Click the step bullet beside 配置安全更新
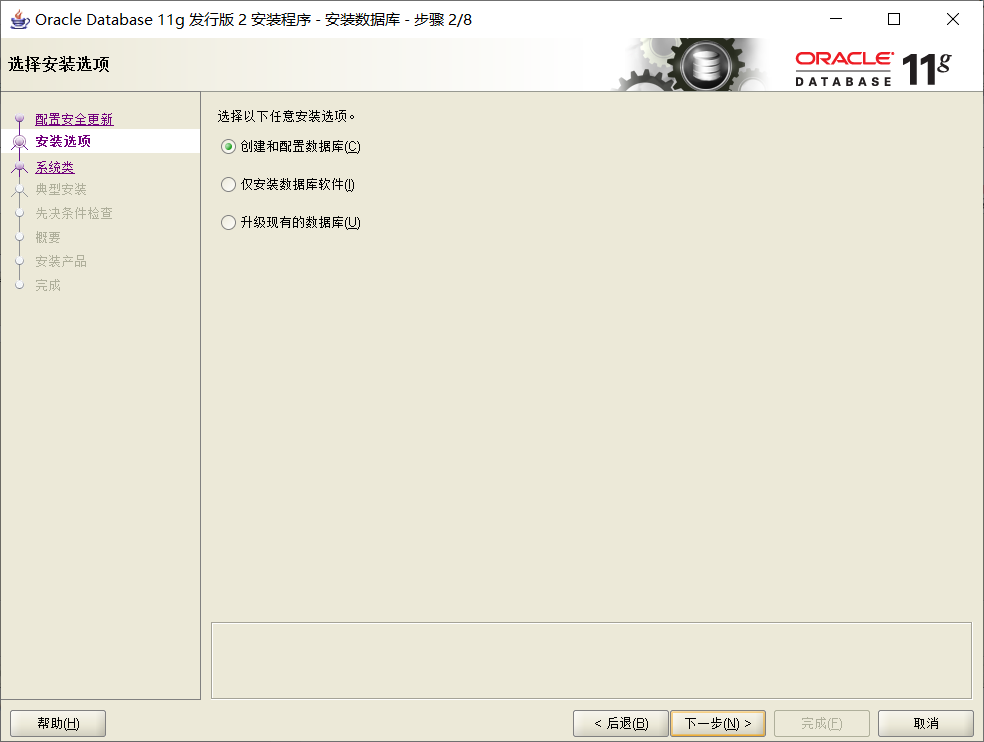 19,118
